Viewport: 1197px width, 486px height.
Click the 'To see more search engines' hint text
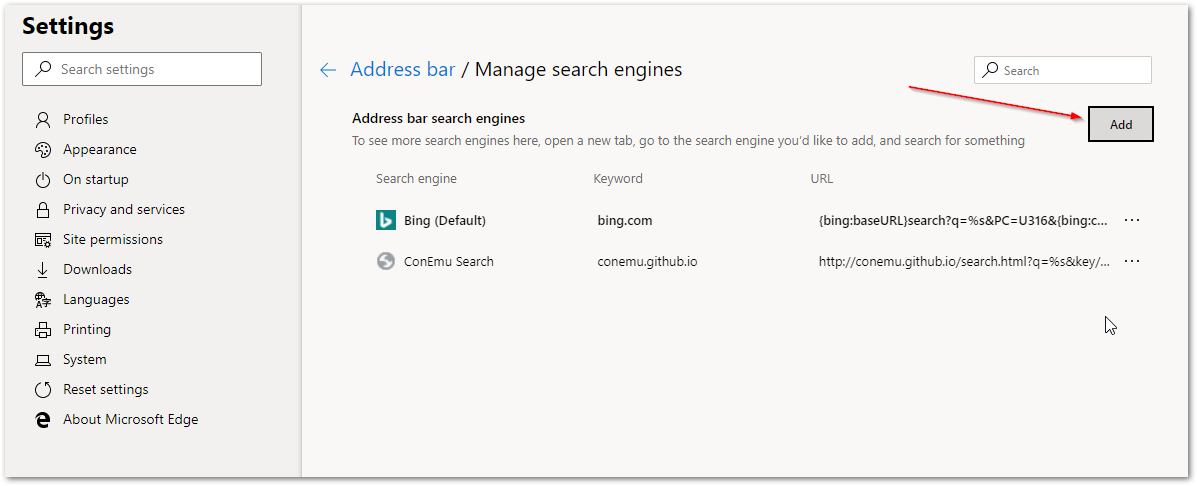[688, 141]
